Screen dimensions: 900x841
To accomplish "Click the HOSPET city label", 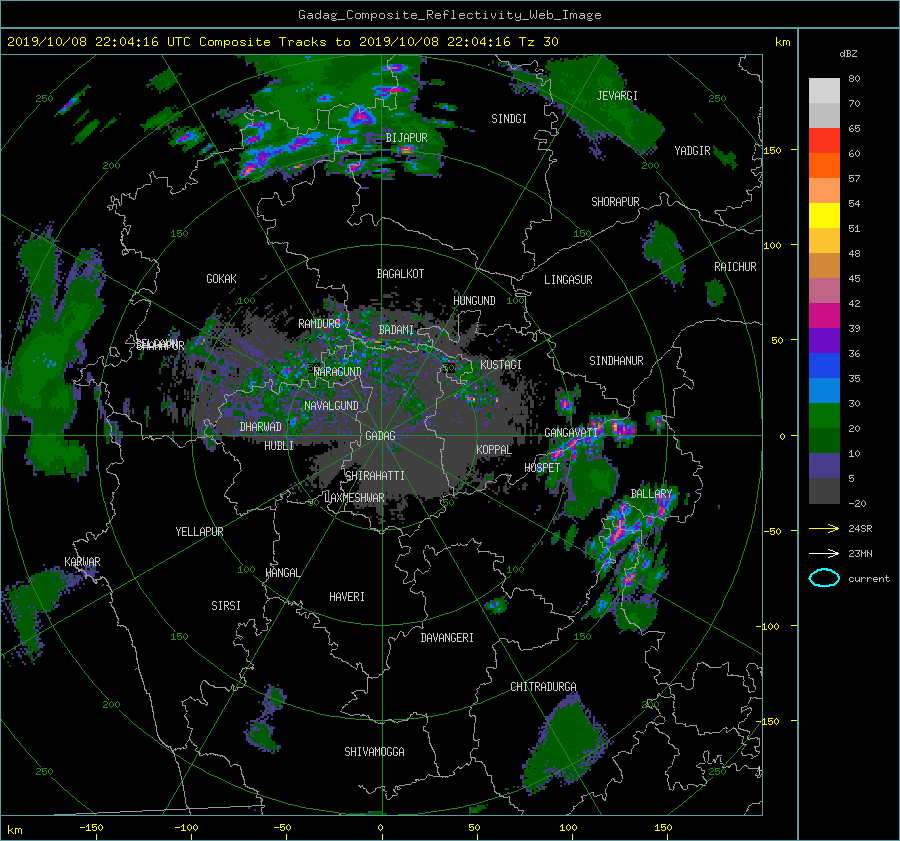I will (542, 468).
